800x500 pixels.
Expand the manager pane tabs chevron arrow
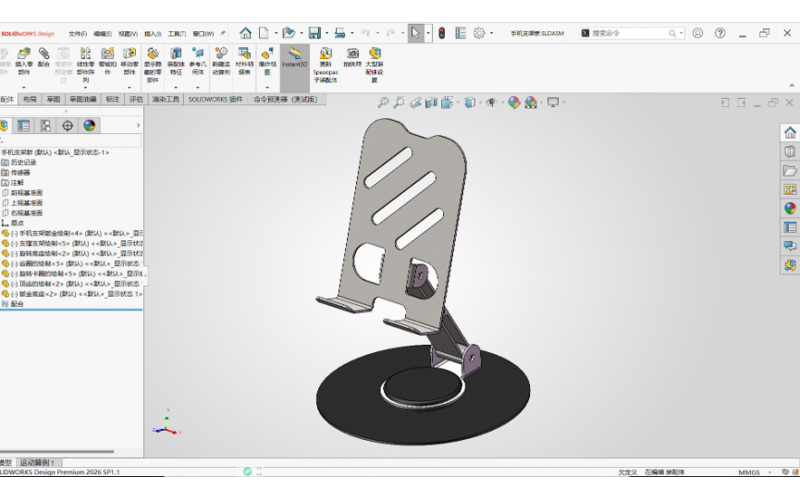point(138,126)
